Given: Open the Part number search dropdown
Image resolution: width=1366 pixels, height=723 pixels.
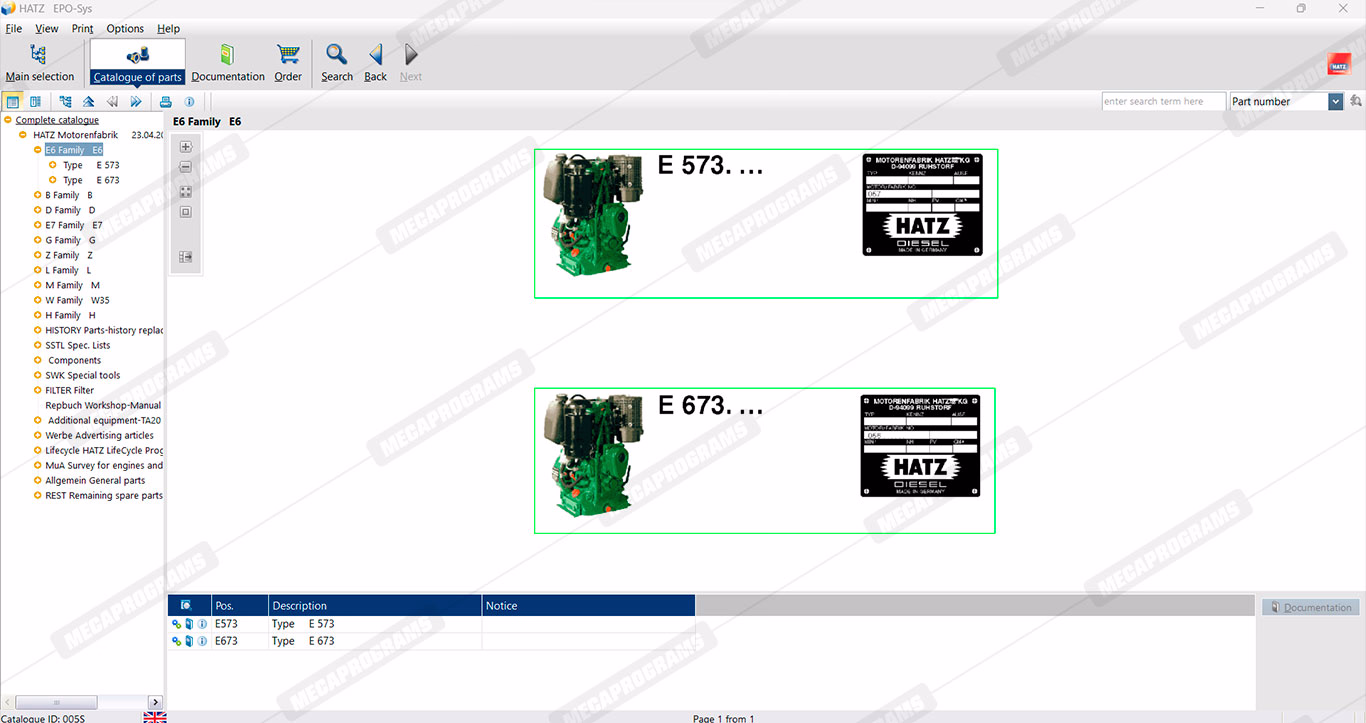Looking at the screenshot, I should point(1335,101).
